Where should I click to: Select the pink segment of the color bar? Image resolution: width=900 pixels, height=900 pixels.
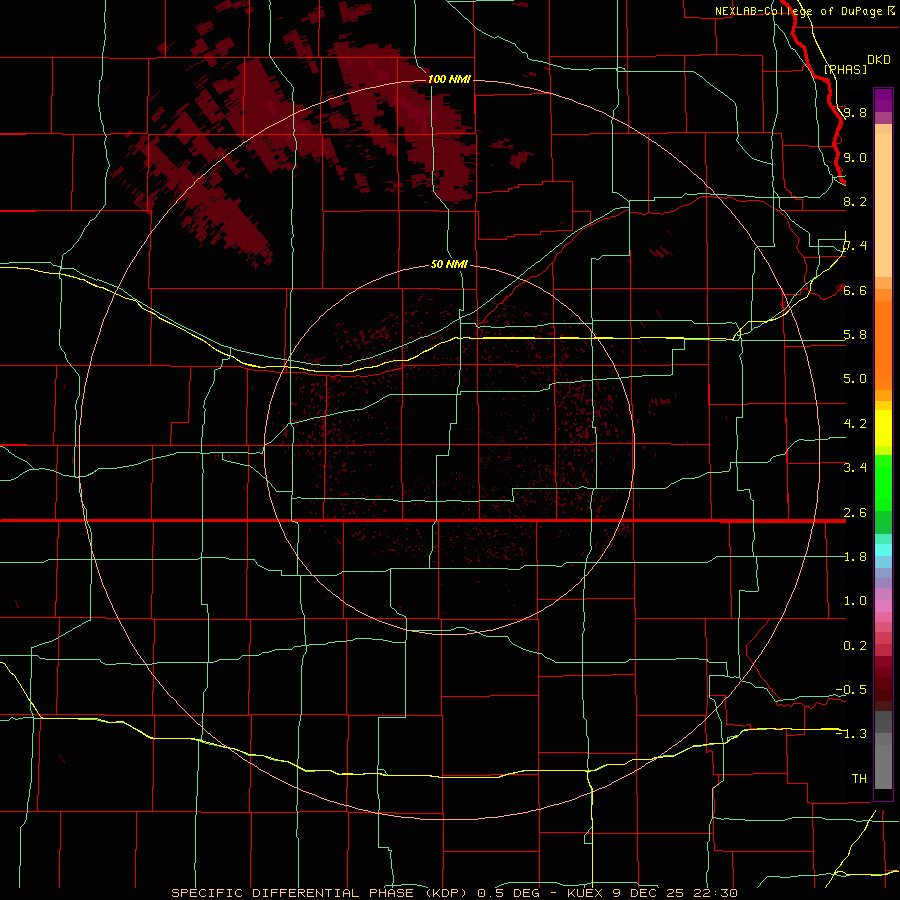pyautogui.click(x=883, y=606)
